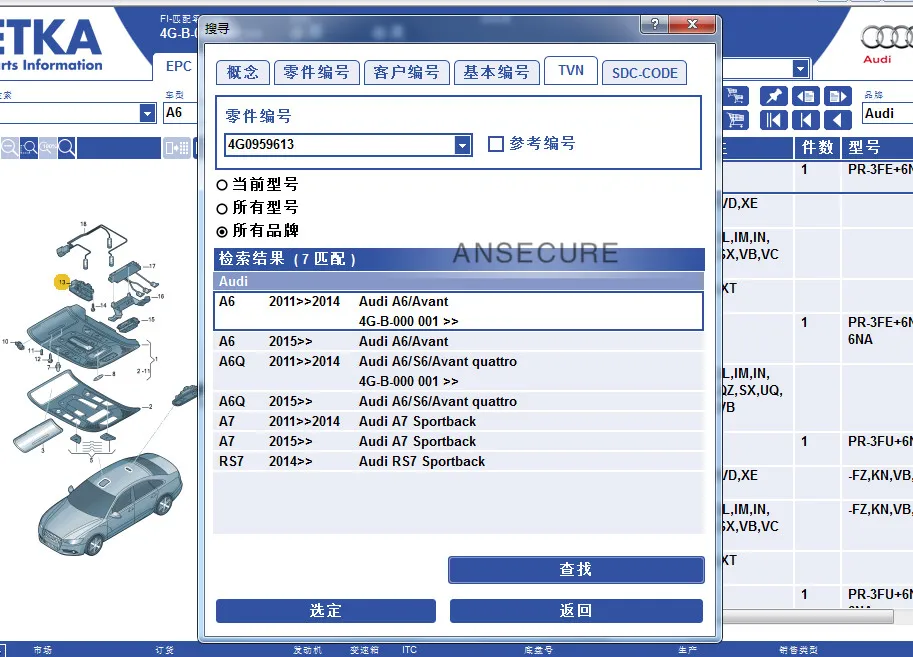The height and width of the screenshot is (657, 913).
Task: Click the single shopping cart icon
Action: [735, 120]
